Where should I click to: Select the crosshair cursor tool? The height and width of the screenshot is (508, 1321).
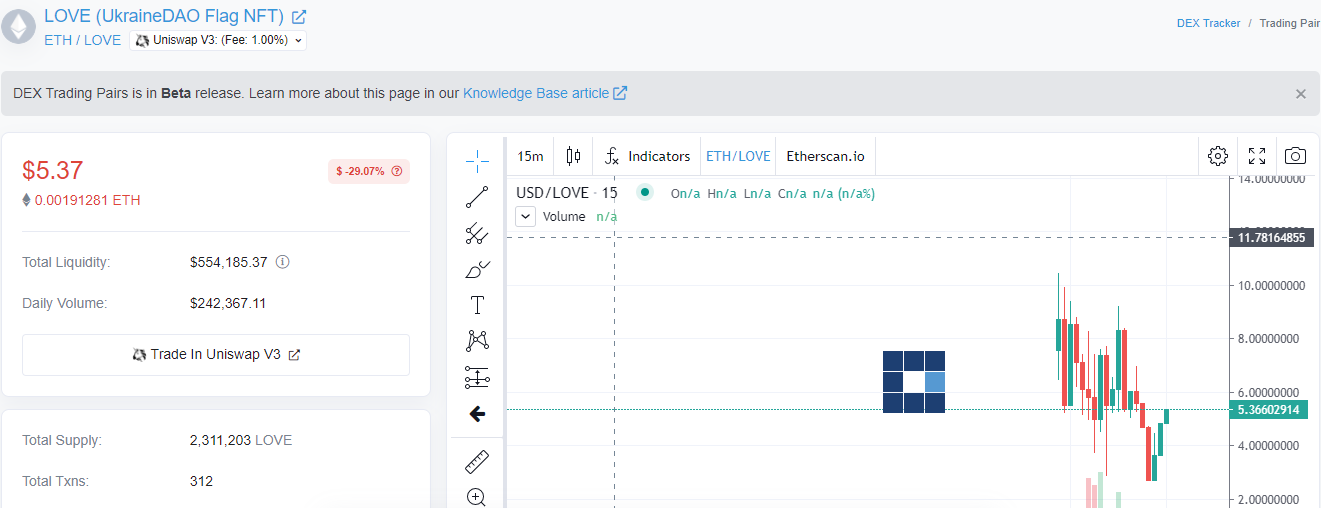click(477, 160)
